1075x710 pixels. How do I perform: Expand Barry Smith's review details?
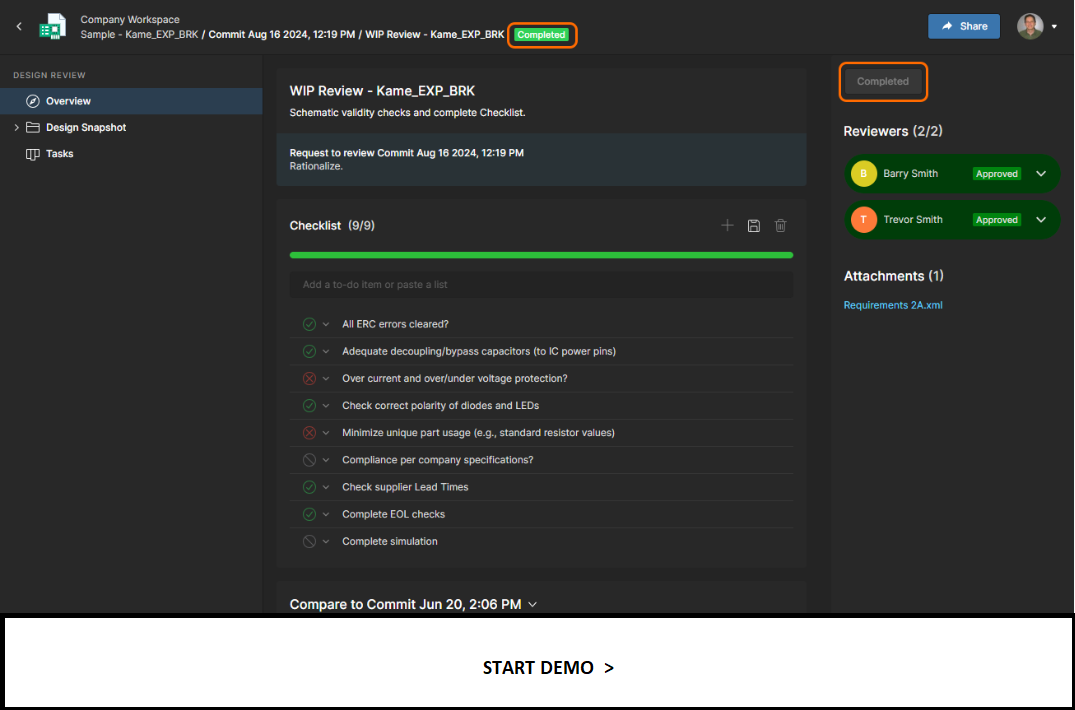tap(1041, 174)
